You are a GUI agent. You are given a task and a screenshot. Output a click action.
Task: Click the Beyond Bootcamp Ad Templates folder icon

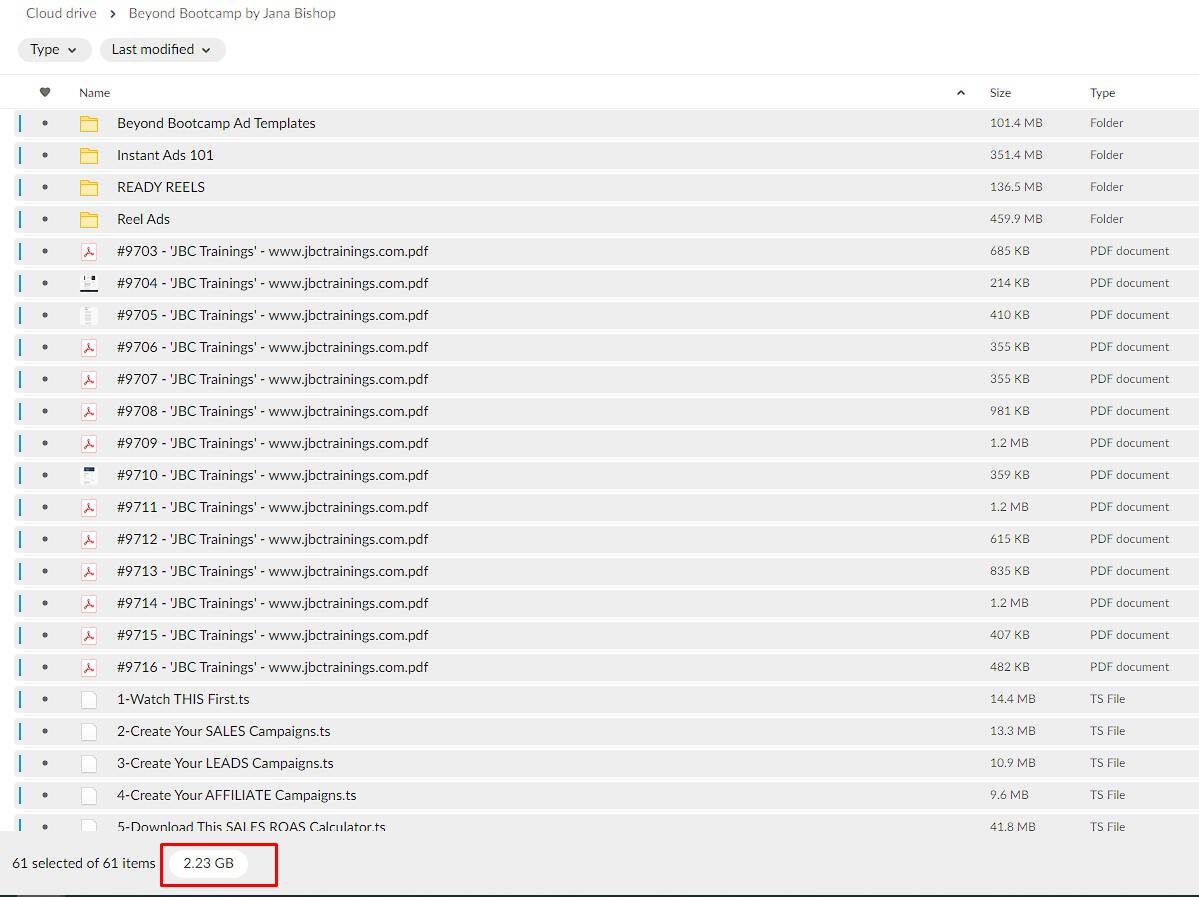(89, 124)
